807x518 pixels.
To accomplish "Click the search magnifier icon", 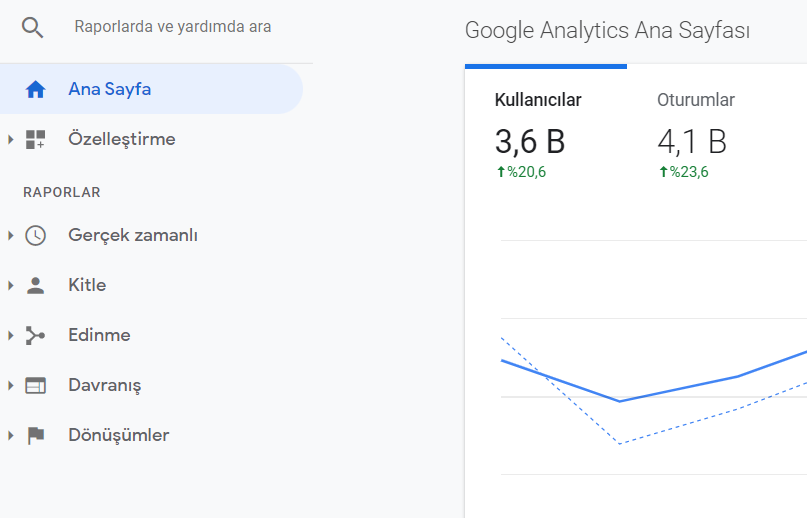I will pos(32,27).
